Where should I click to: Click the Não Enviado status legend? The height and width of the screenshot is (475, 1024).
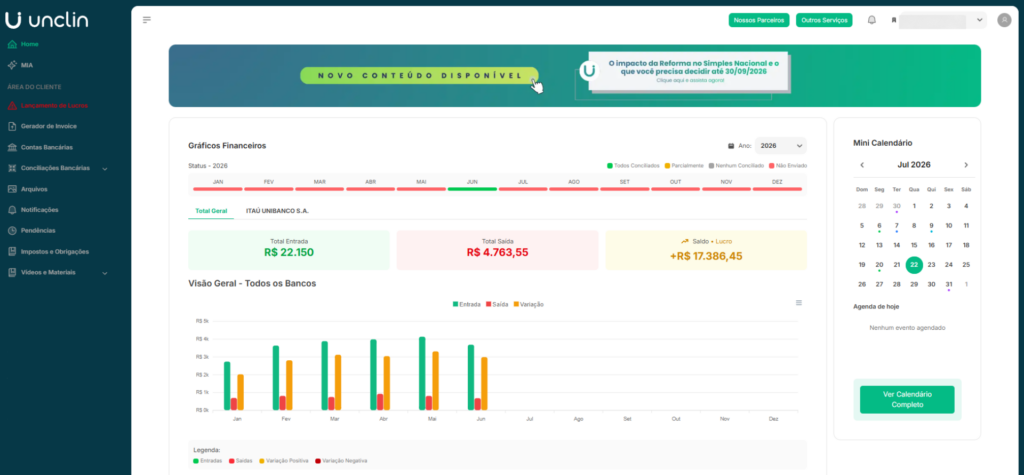click(788, 165)
